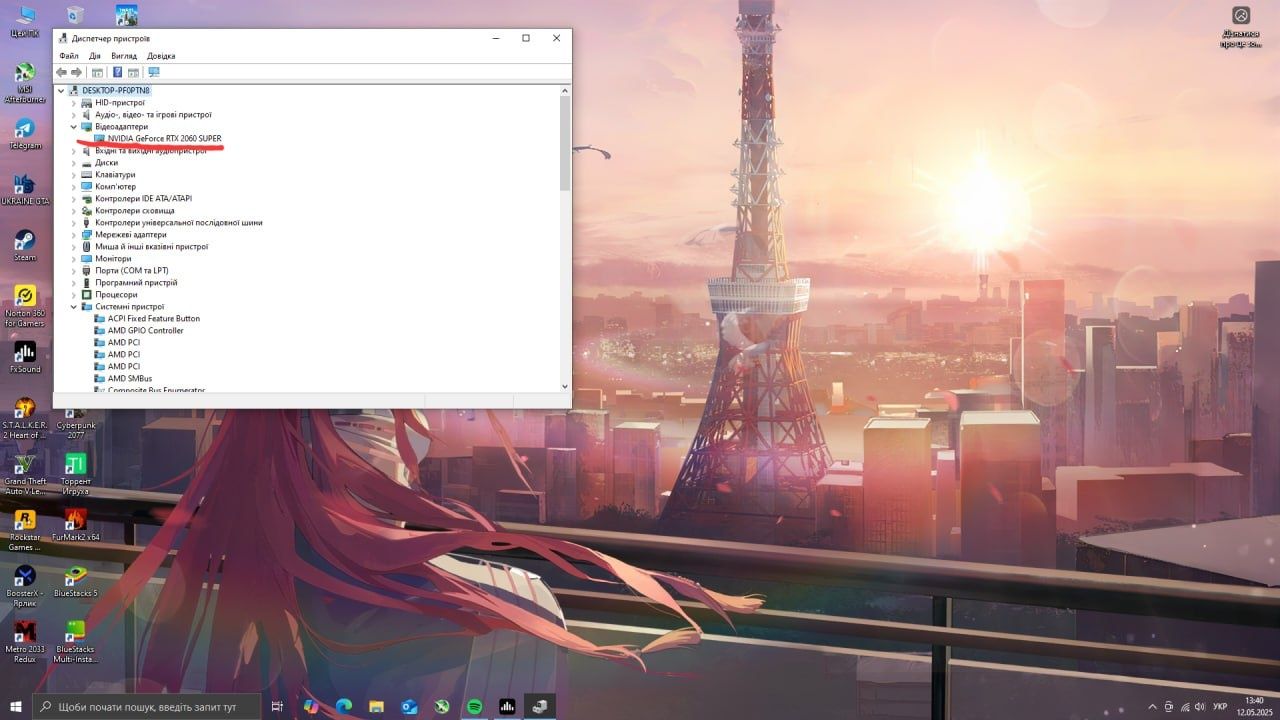The height and width of the screenshot is (720, 1280).
Task: Launch the UKRAINE GTA desktop shortcut
Action: point(25,190)
